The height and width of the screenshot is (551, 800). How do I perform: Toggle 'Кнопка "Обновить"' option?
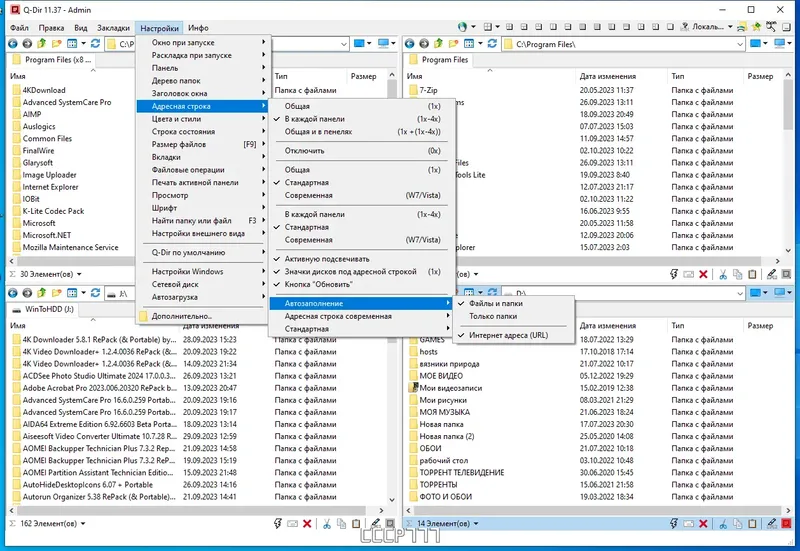pyautogui.click(x=362, y=285)
